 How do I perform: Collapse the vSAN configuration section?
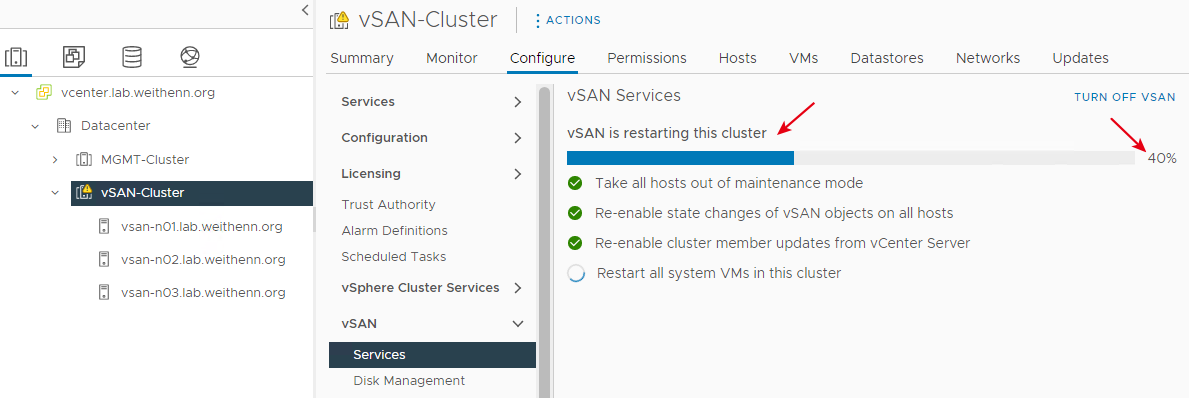[x=518, y=324]
